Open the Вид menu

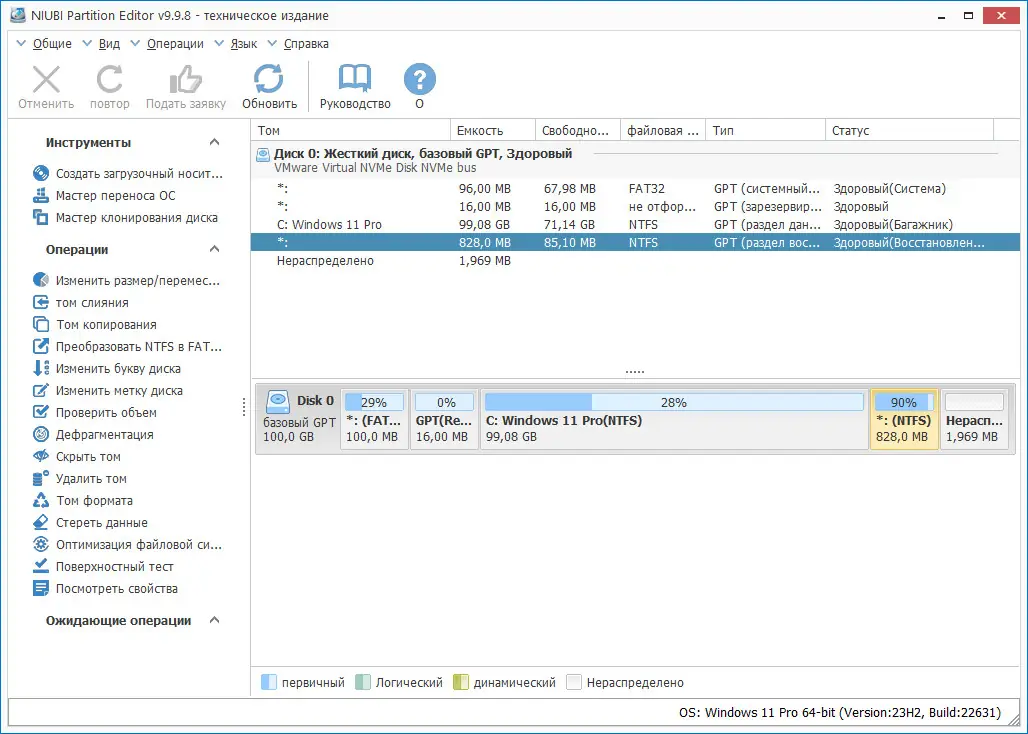coord(109,44)
